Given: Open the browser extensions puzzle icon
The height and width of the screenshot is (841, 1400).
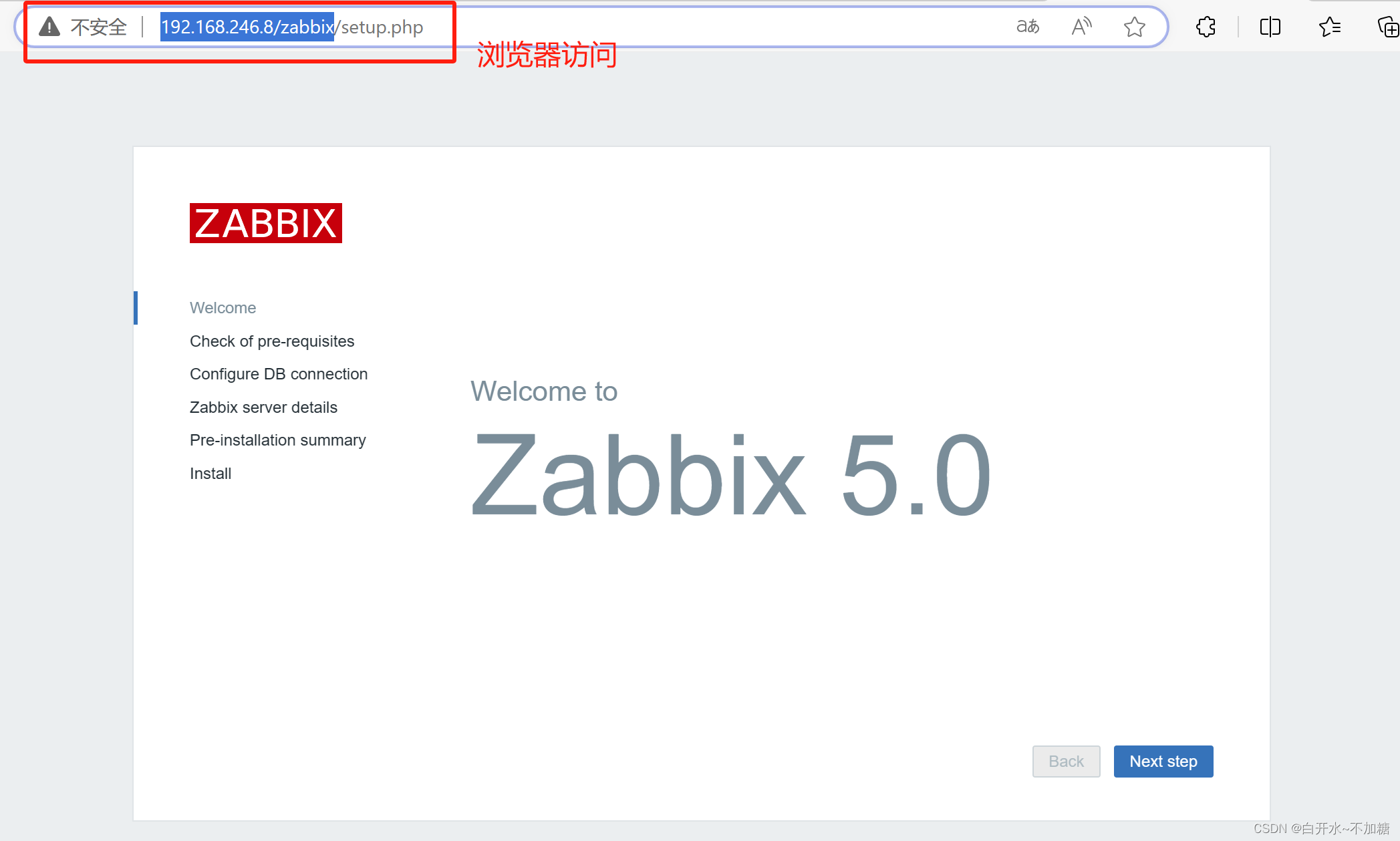Looking at the screenshot, I should pos(1206,27).
